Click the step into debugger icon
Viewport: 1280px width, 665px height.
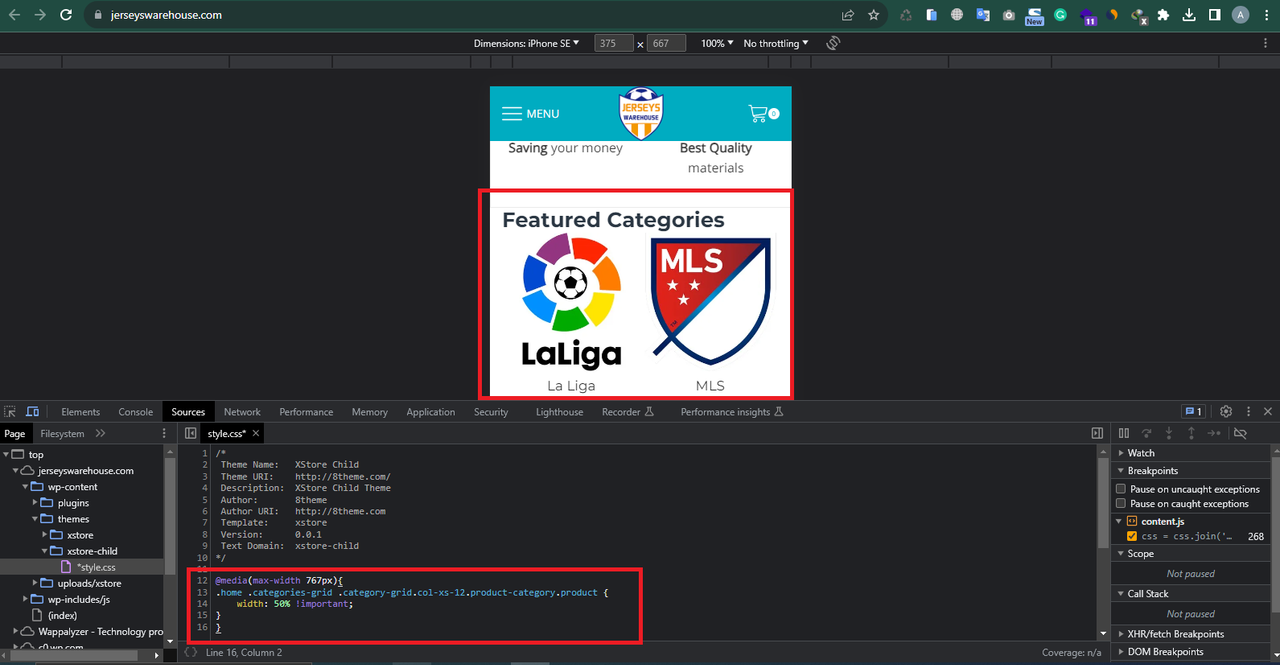[x=1168, y=433]
